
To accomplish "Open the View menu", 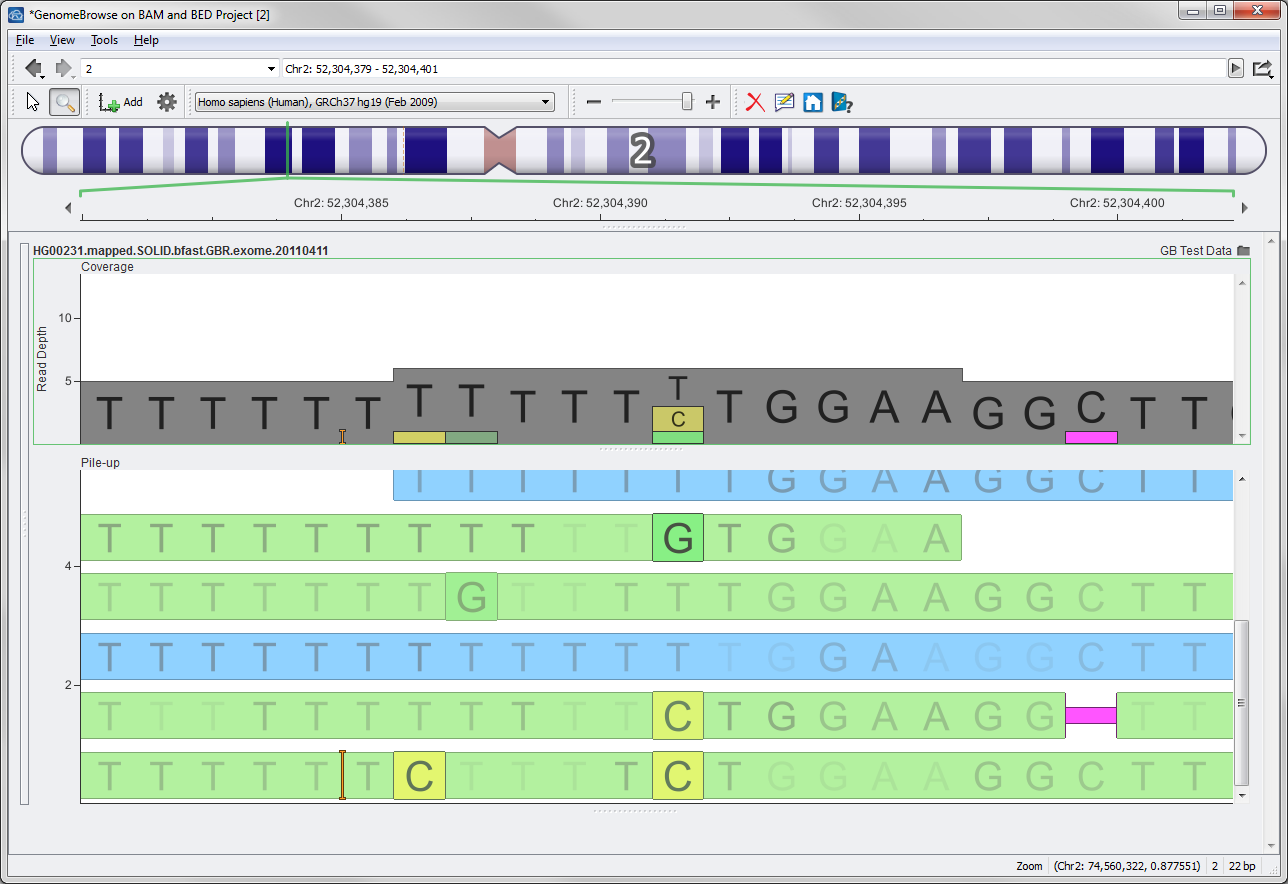I will [x=62, y=40].
